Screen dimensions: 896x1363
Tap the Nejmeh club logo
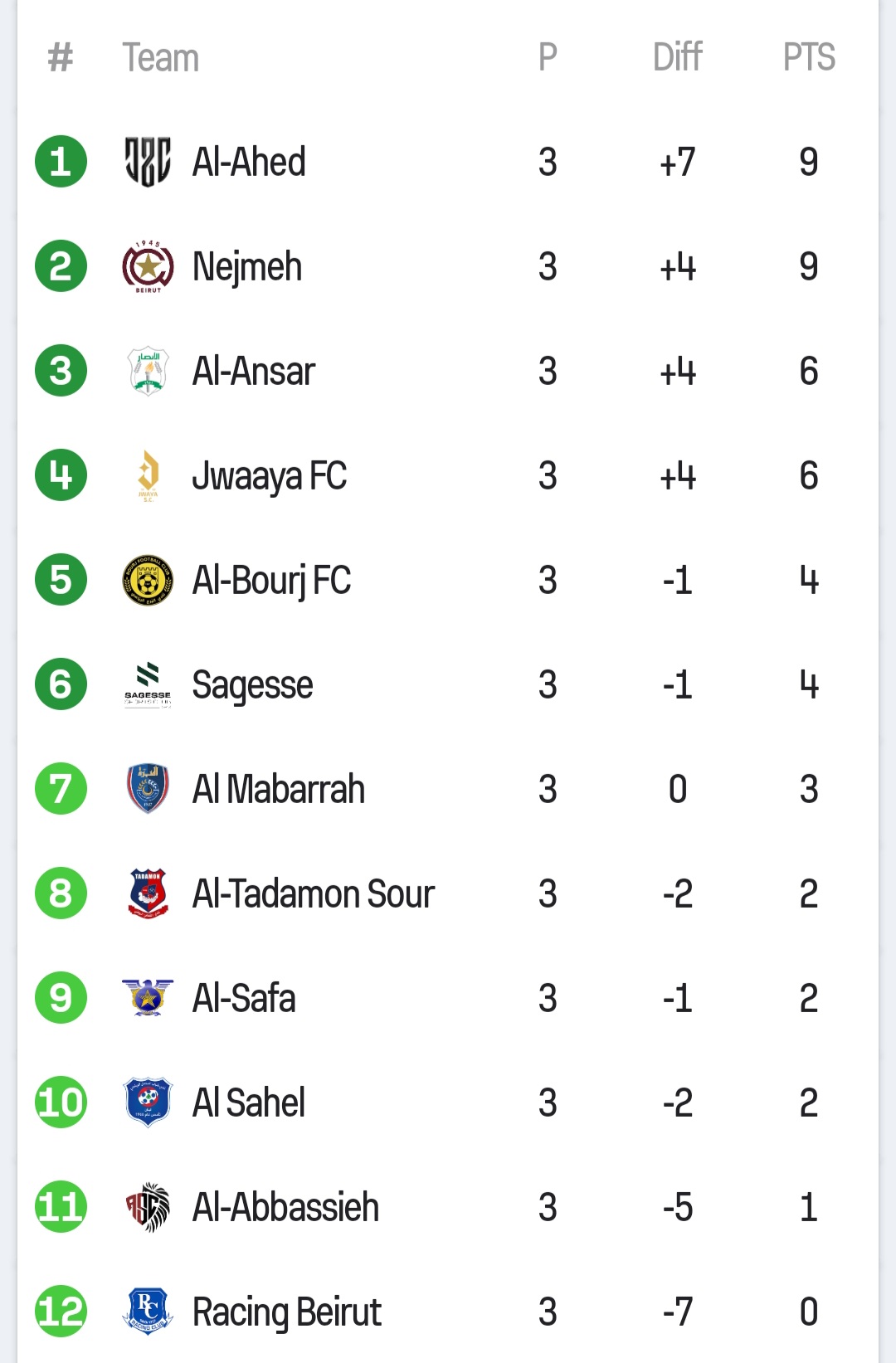click(148, 266)
